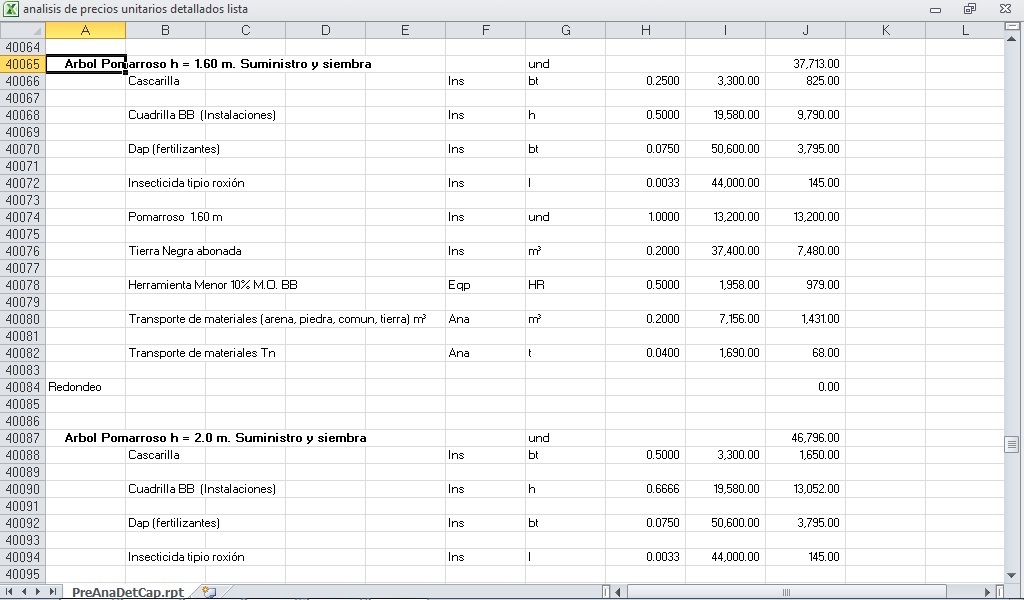
Task: Select column K header
Action: [x=886, y=30]
